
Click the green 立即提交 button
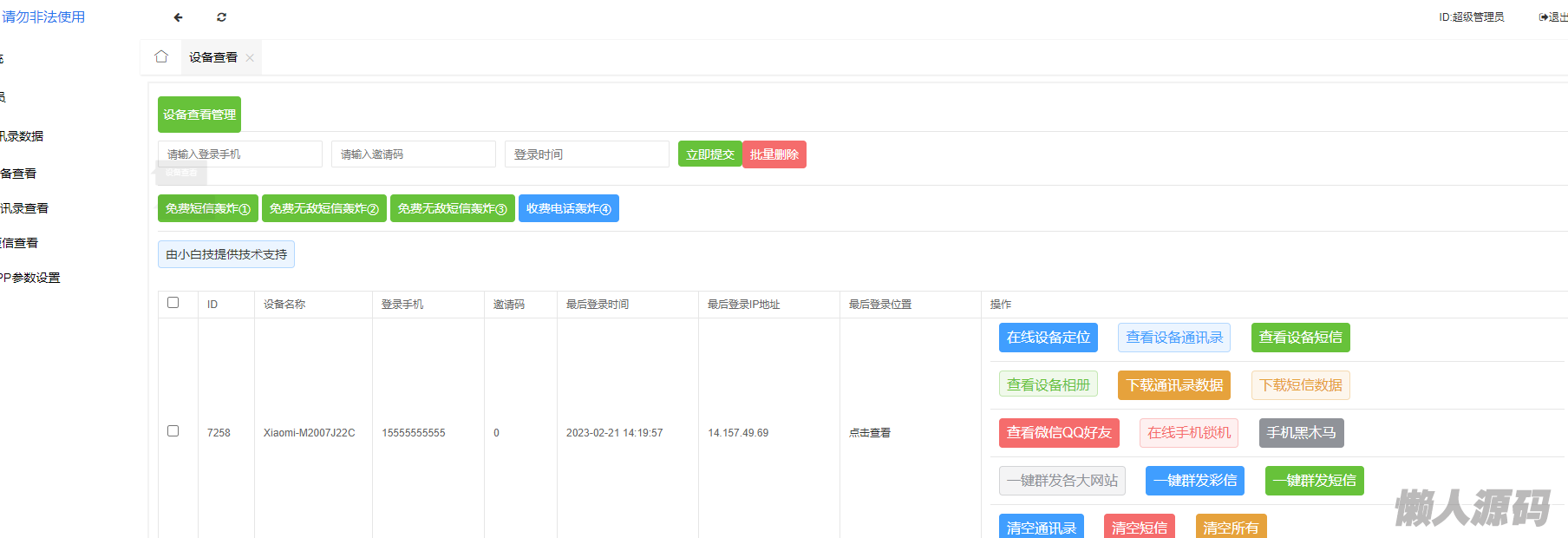tap(709, 154)
